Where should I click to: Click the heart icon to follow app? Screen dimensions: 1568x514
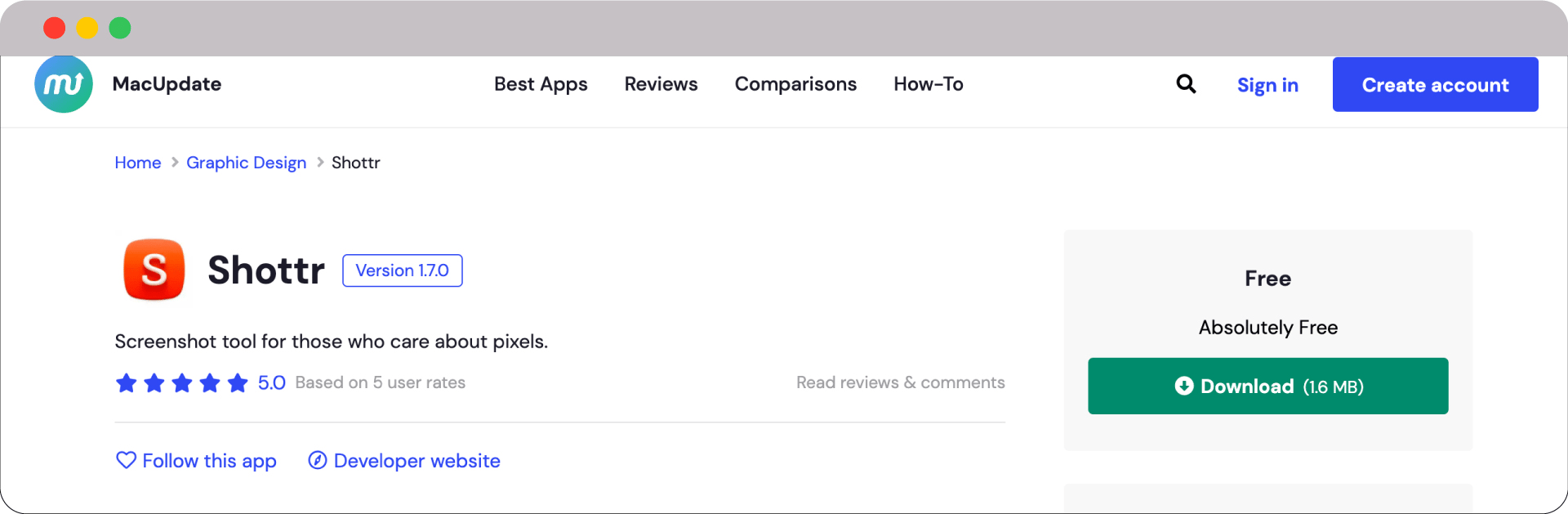pos(126,460)
